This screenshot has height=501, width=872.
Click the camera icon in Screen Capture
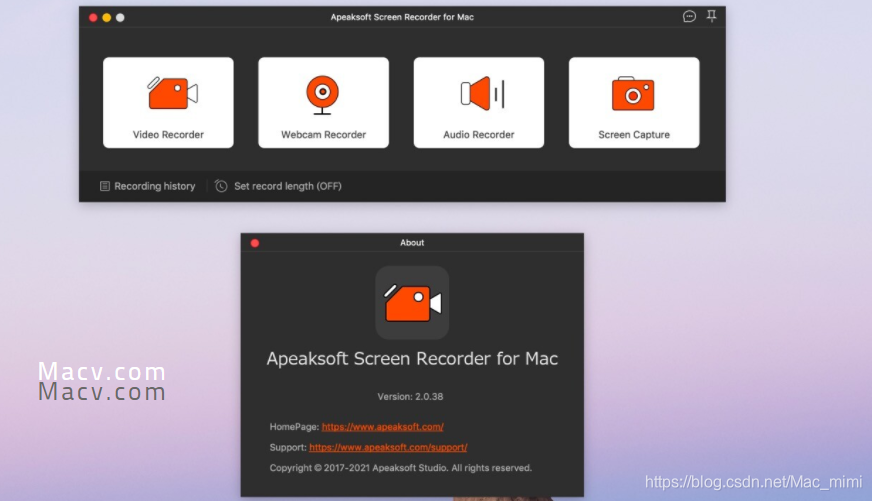(633, 93)
